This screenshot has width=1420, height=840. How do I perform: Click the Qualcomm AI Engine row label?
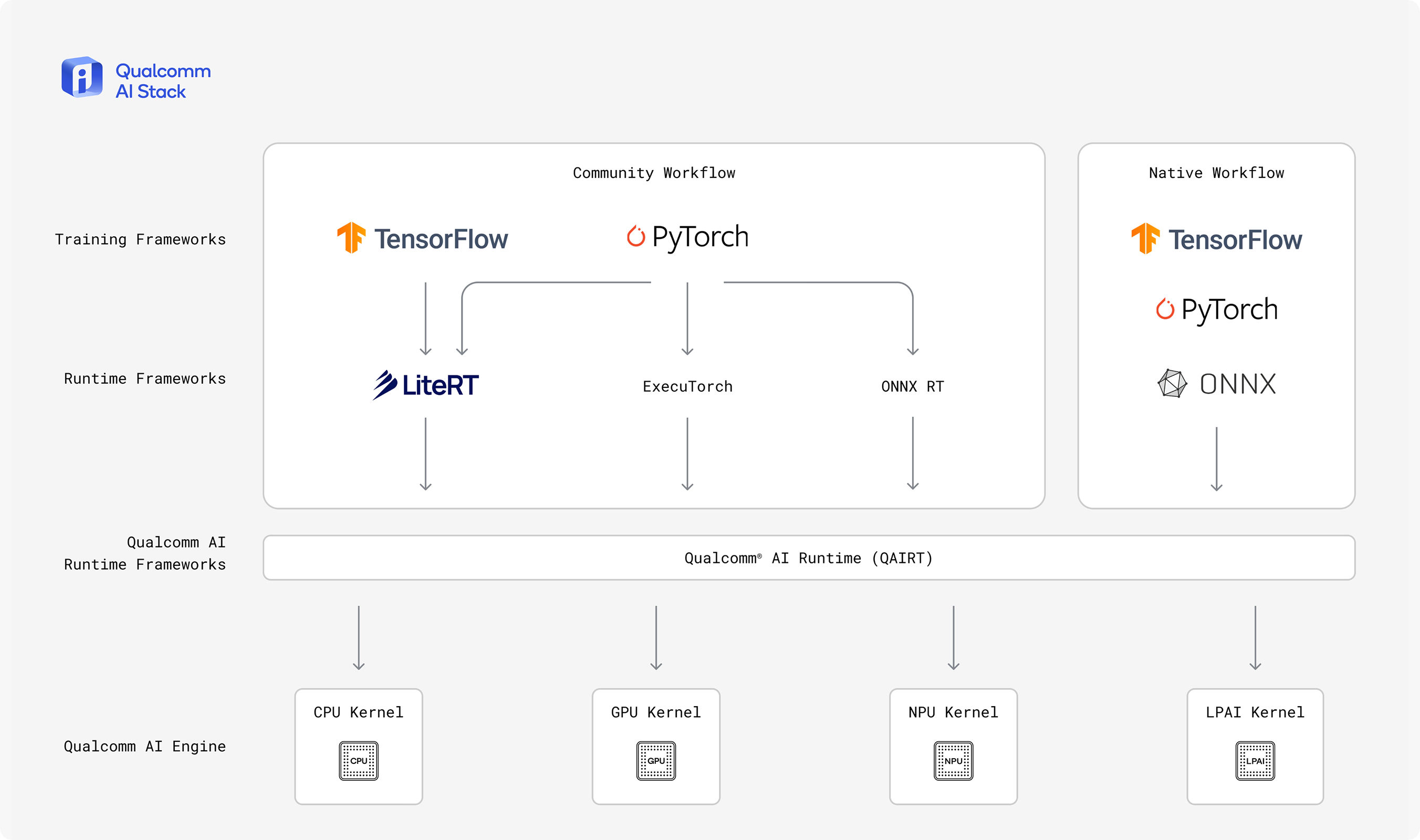145,746
